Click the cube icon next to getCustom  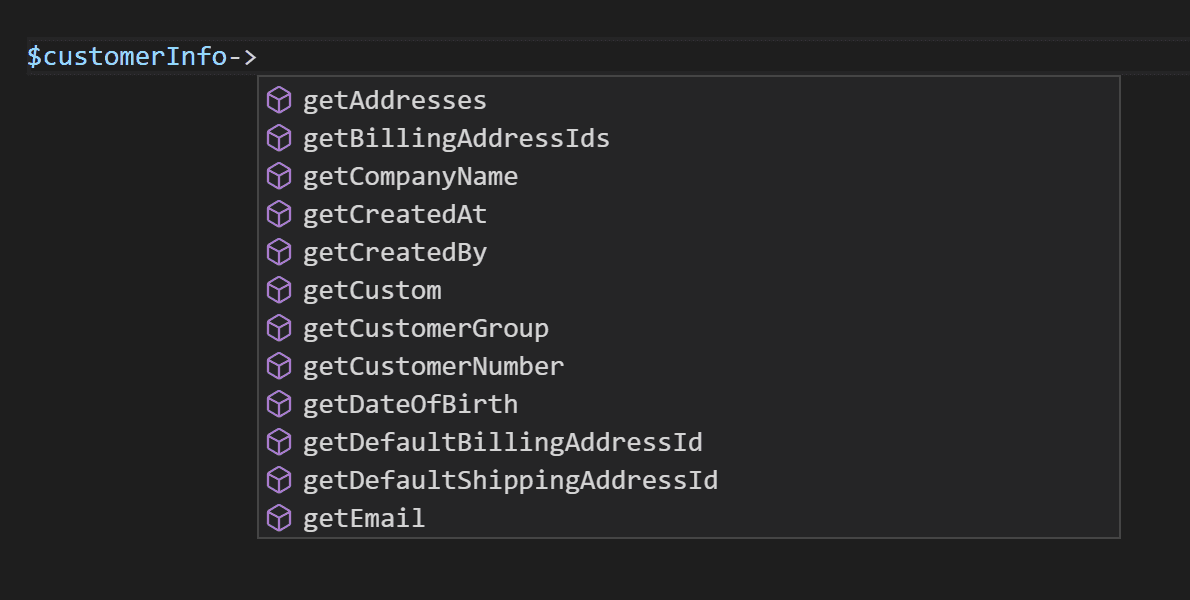[x=278, y=290]
